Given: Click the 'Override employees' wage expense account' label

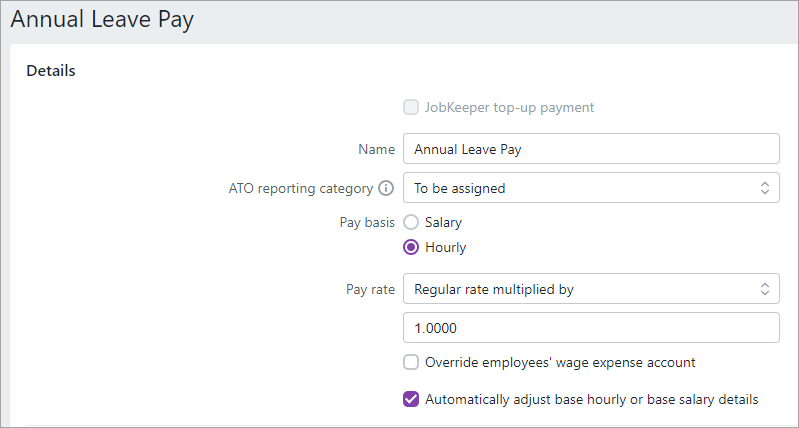Looking at the screenshot, I should click(x=560, y=362).
